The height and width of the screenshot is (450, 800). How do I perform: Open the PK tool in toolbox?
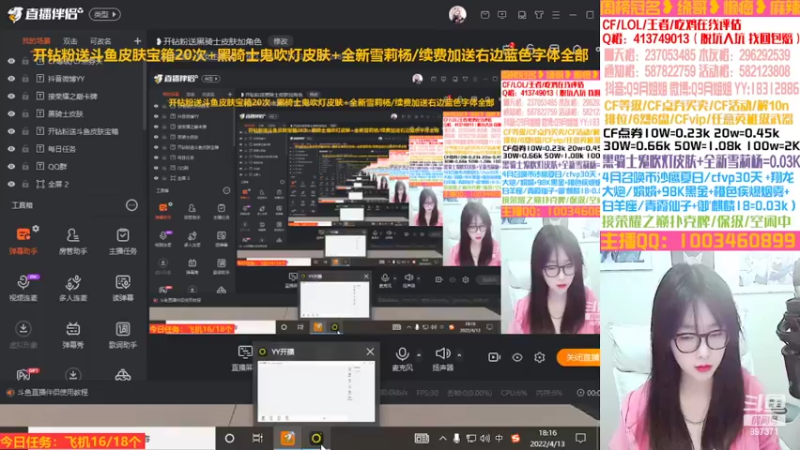click(x=23, y=374)
